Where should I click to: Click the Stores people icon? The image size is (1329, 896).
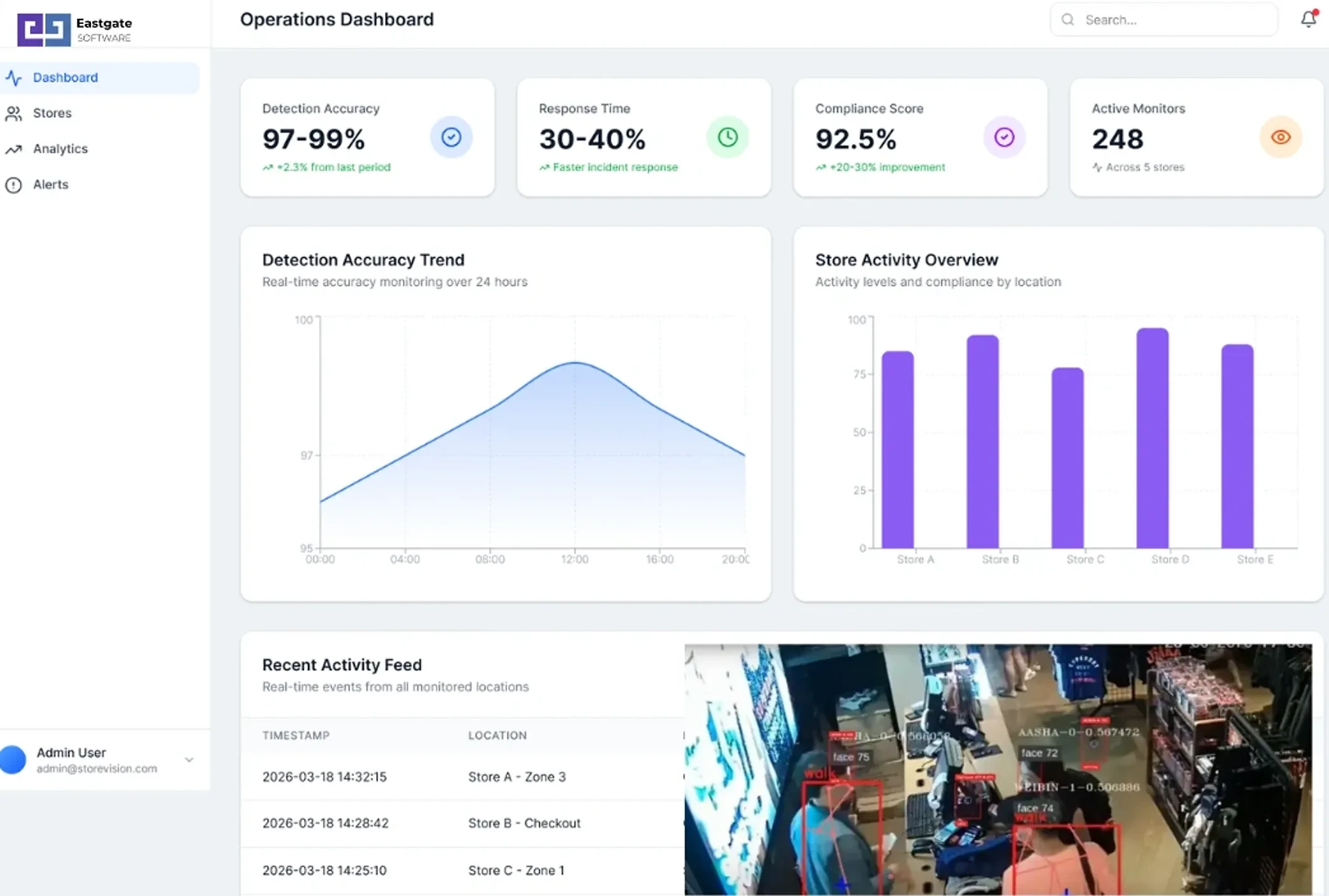(14, 113)
